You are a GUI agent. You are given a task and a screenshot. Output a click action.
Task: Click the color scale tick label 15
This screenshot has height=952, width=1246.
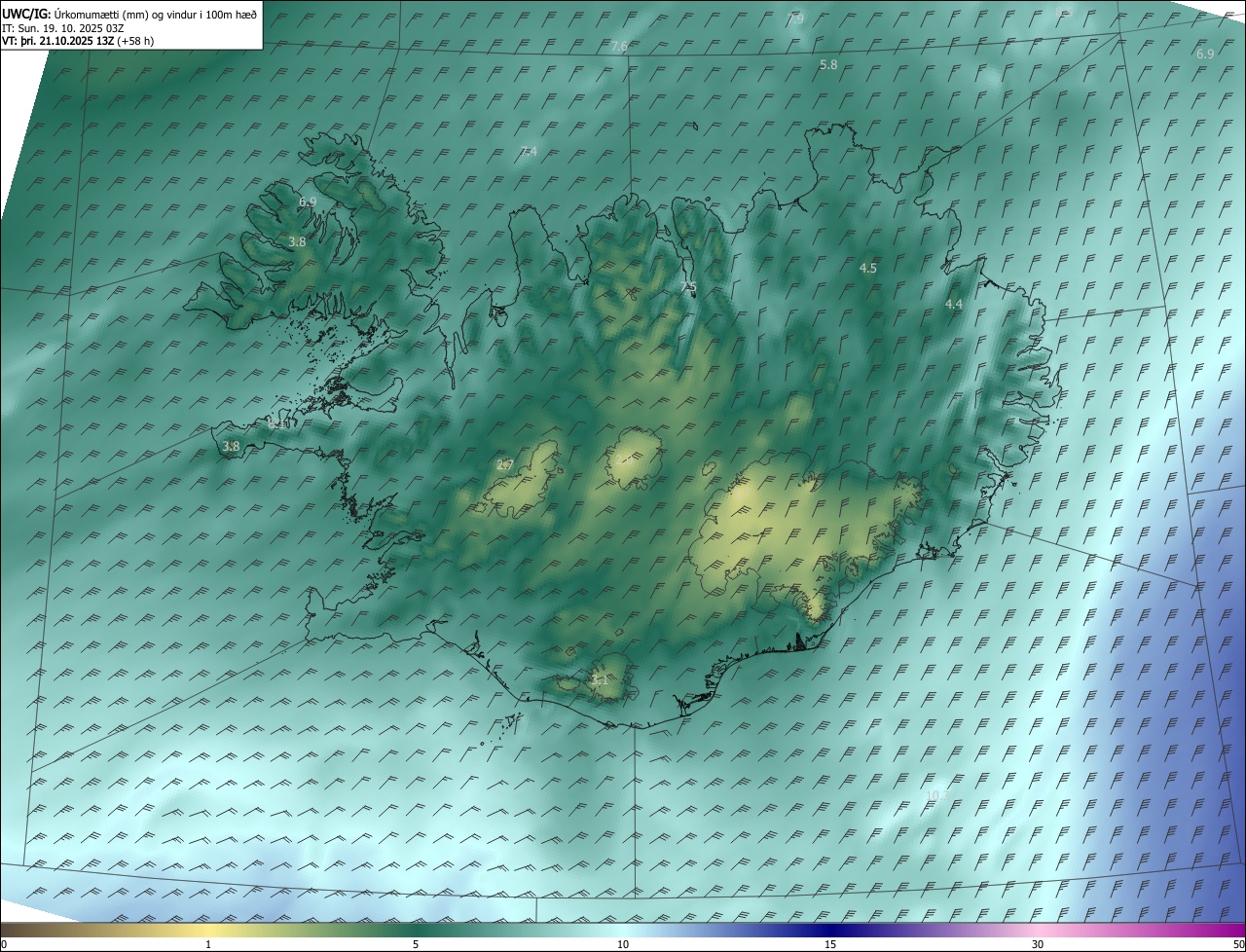tap(830, 945)
